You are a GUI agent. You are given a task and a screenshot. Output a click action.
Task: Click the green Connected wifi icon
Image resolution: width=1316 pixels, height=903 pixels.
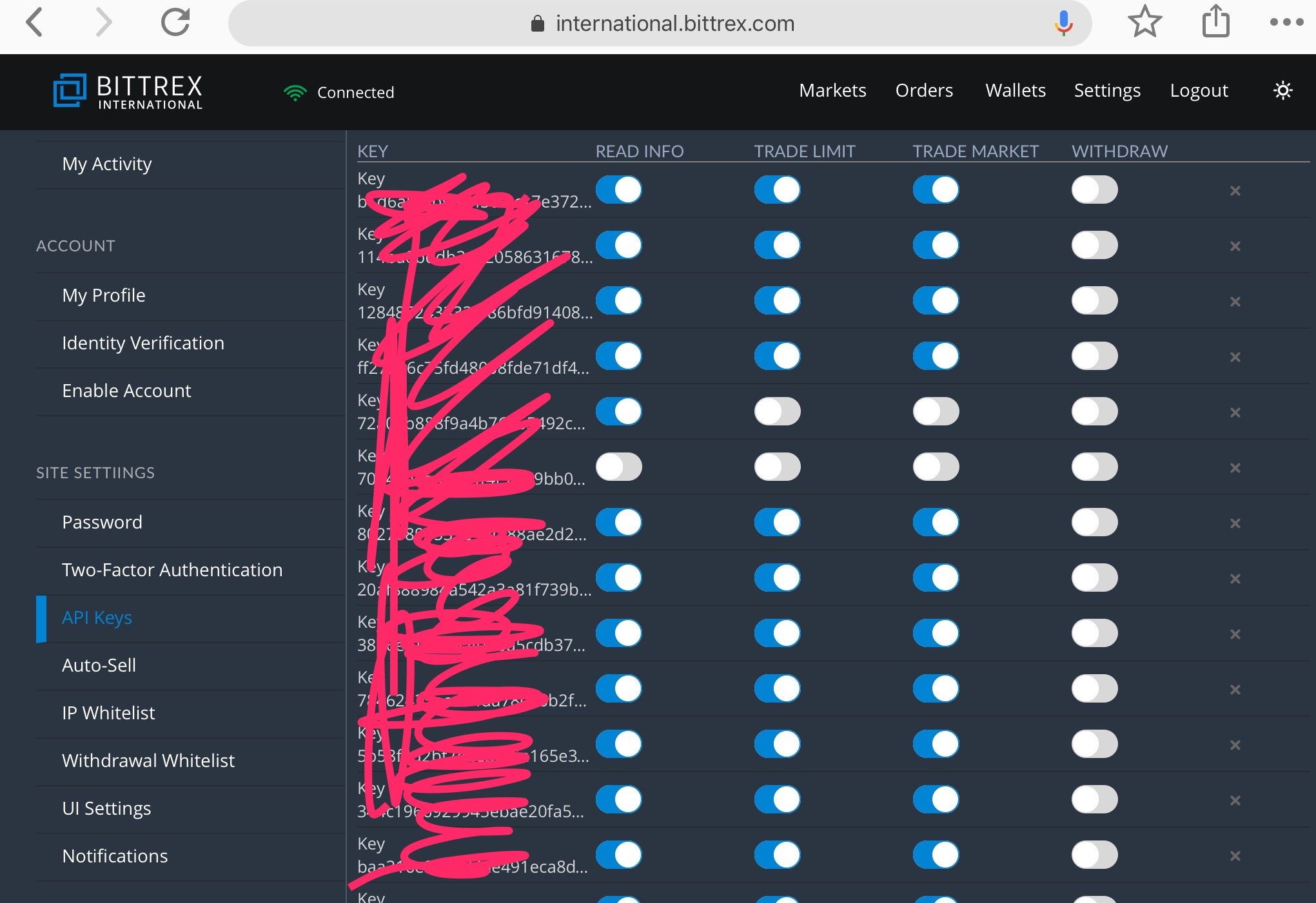coord(295,93)
